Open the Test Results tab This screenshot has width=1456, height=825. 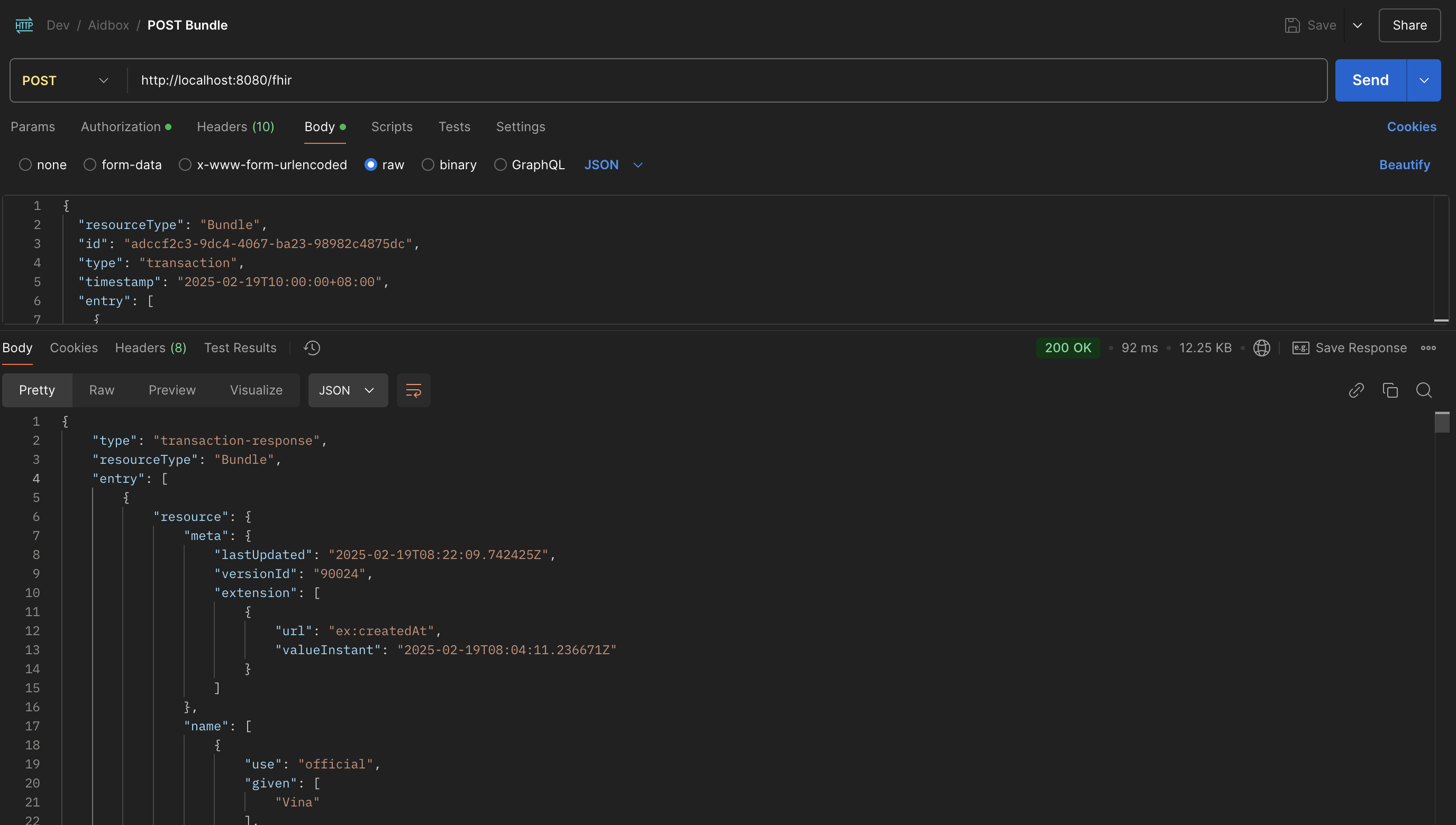click(x=240, y=348)
